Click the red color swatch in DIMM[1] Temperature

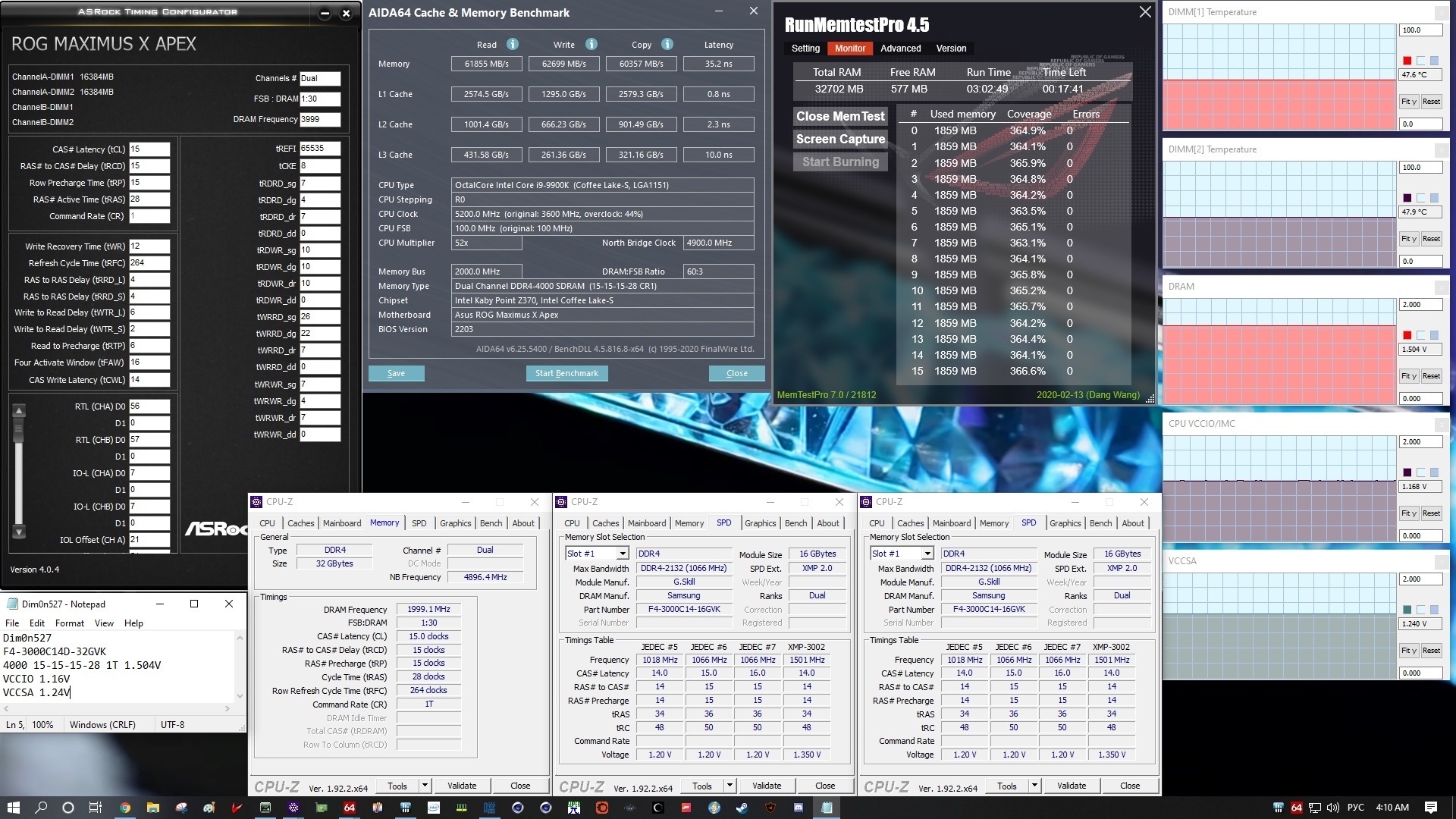click(x=1407, y=61)
